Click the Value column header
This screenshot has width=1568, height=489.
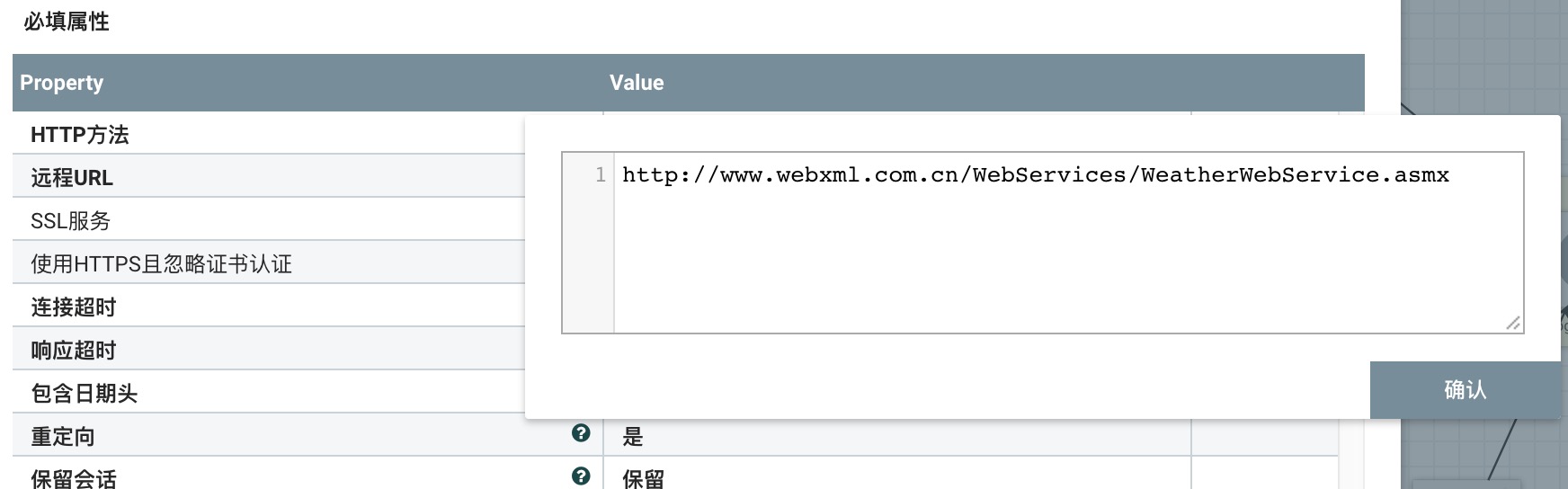(x=637, y=83)
